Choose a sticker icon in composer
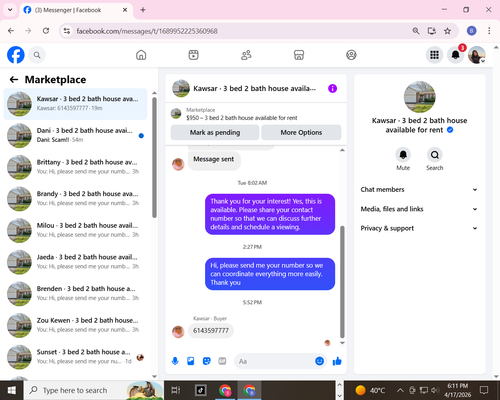The image size is (500, 400). pos(207,361)
